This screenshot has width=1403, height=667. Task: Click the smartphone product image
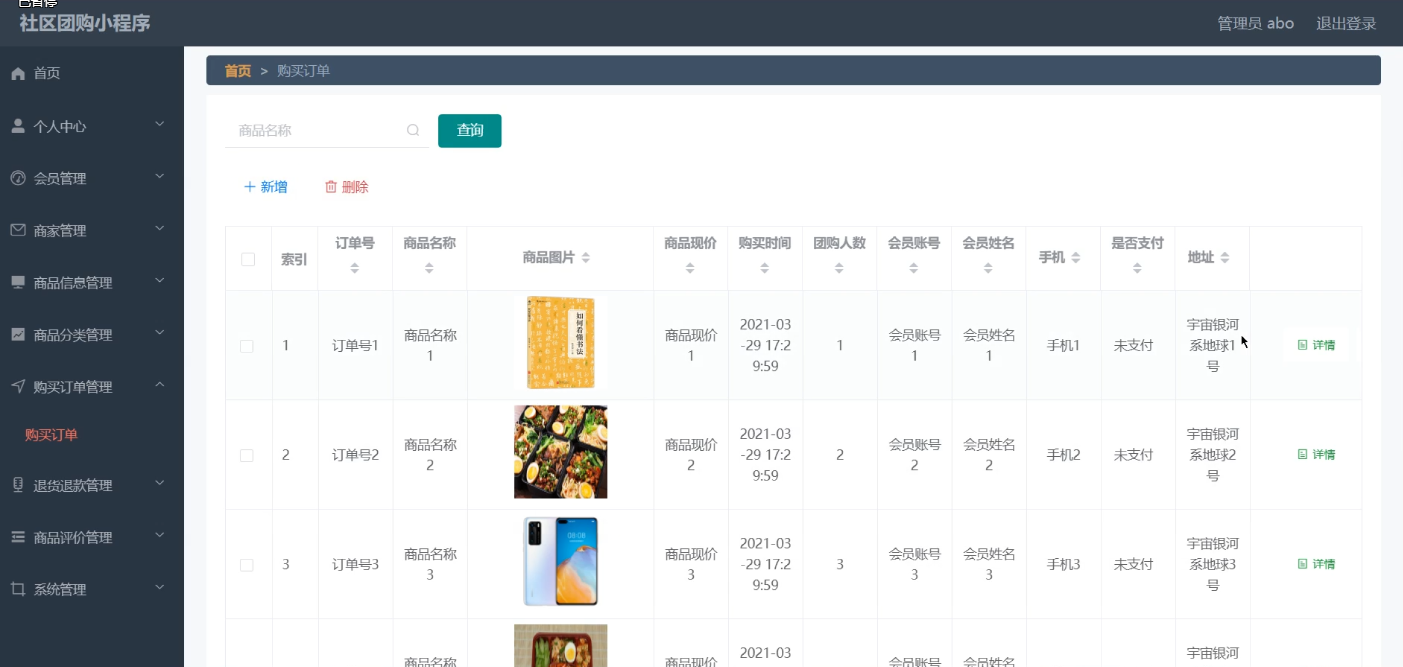[560, 561]
